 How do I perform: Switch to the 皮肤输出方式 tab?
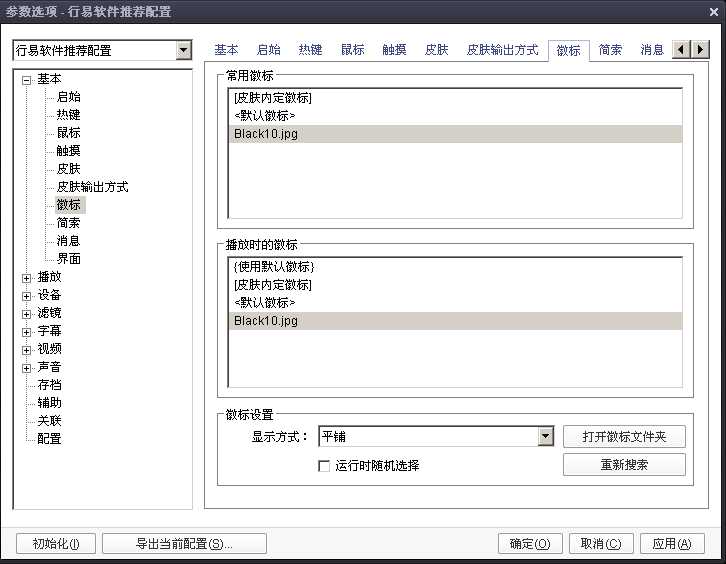(502, 50)
